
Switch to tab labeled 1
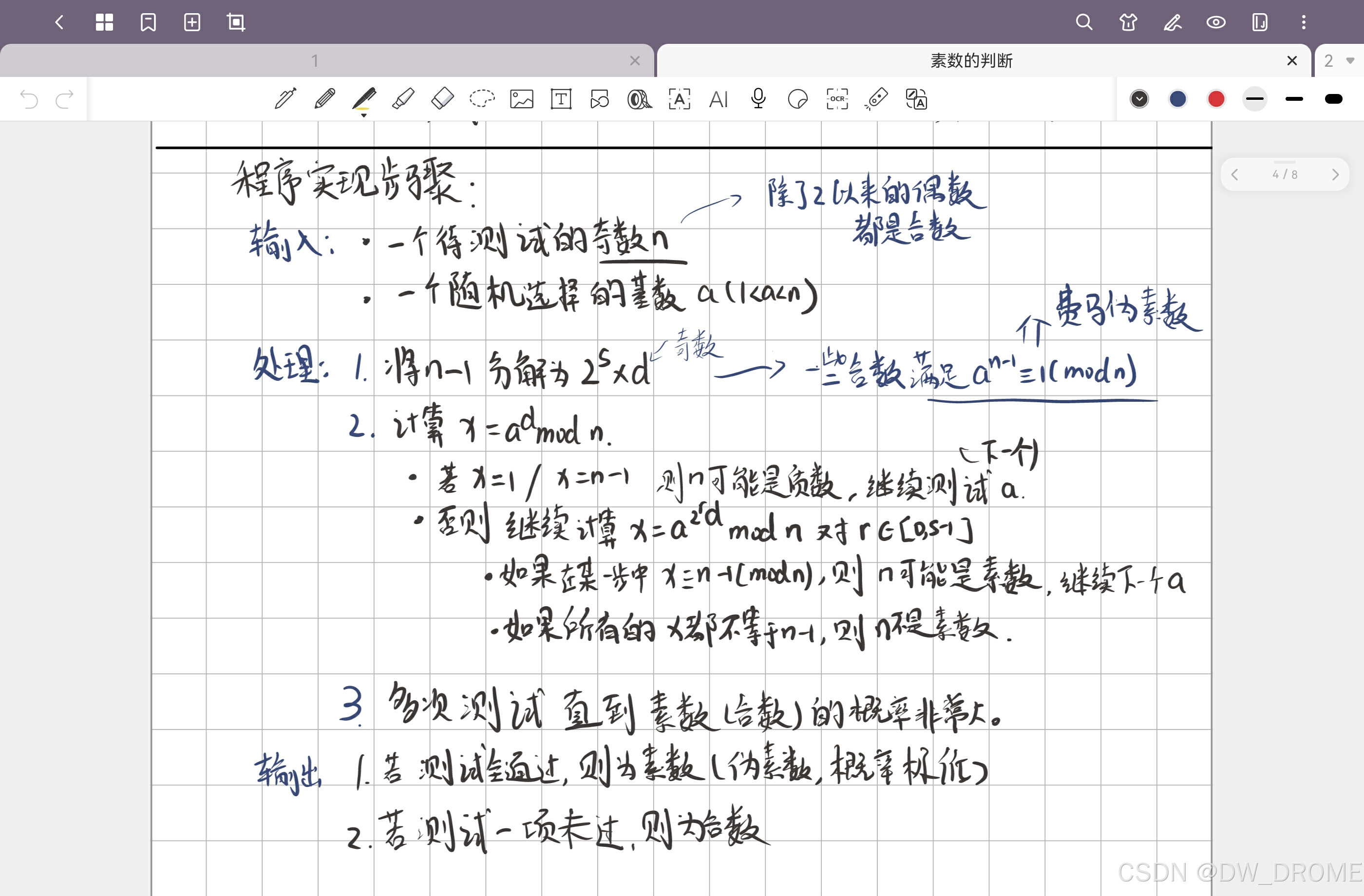[314, 61]
